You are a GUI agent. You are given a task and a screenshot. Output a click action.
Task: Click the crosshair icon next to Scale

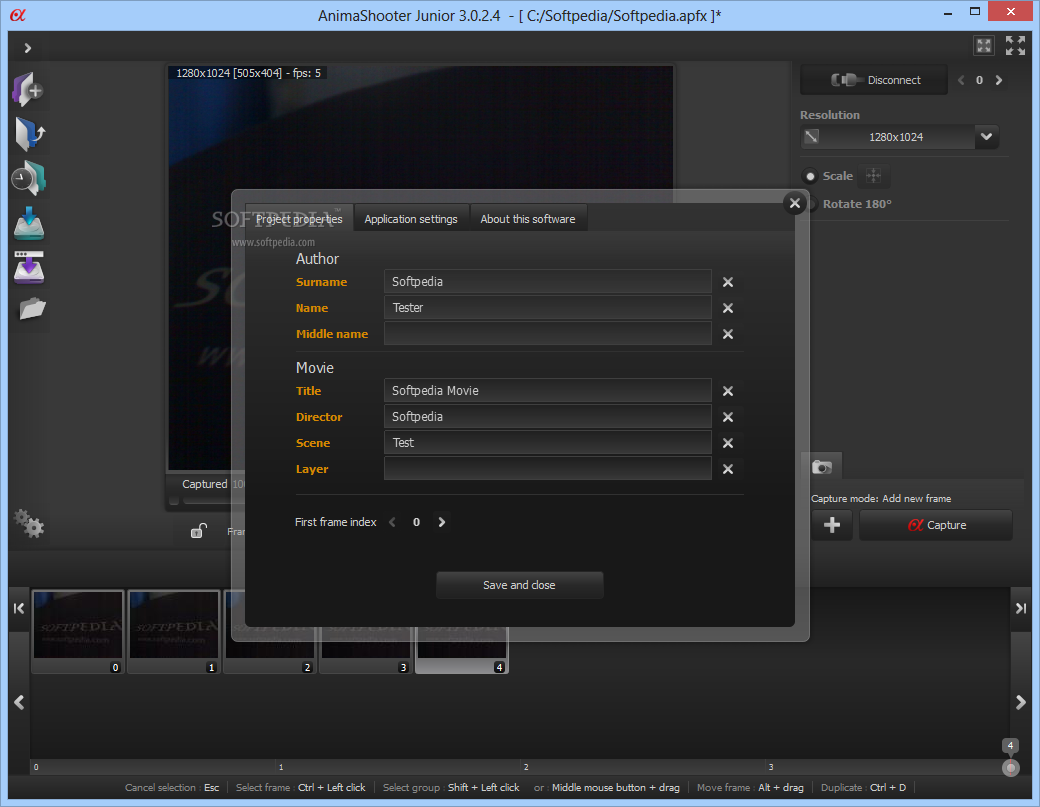(874, 176)
